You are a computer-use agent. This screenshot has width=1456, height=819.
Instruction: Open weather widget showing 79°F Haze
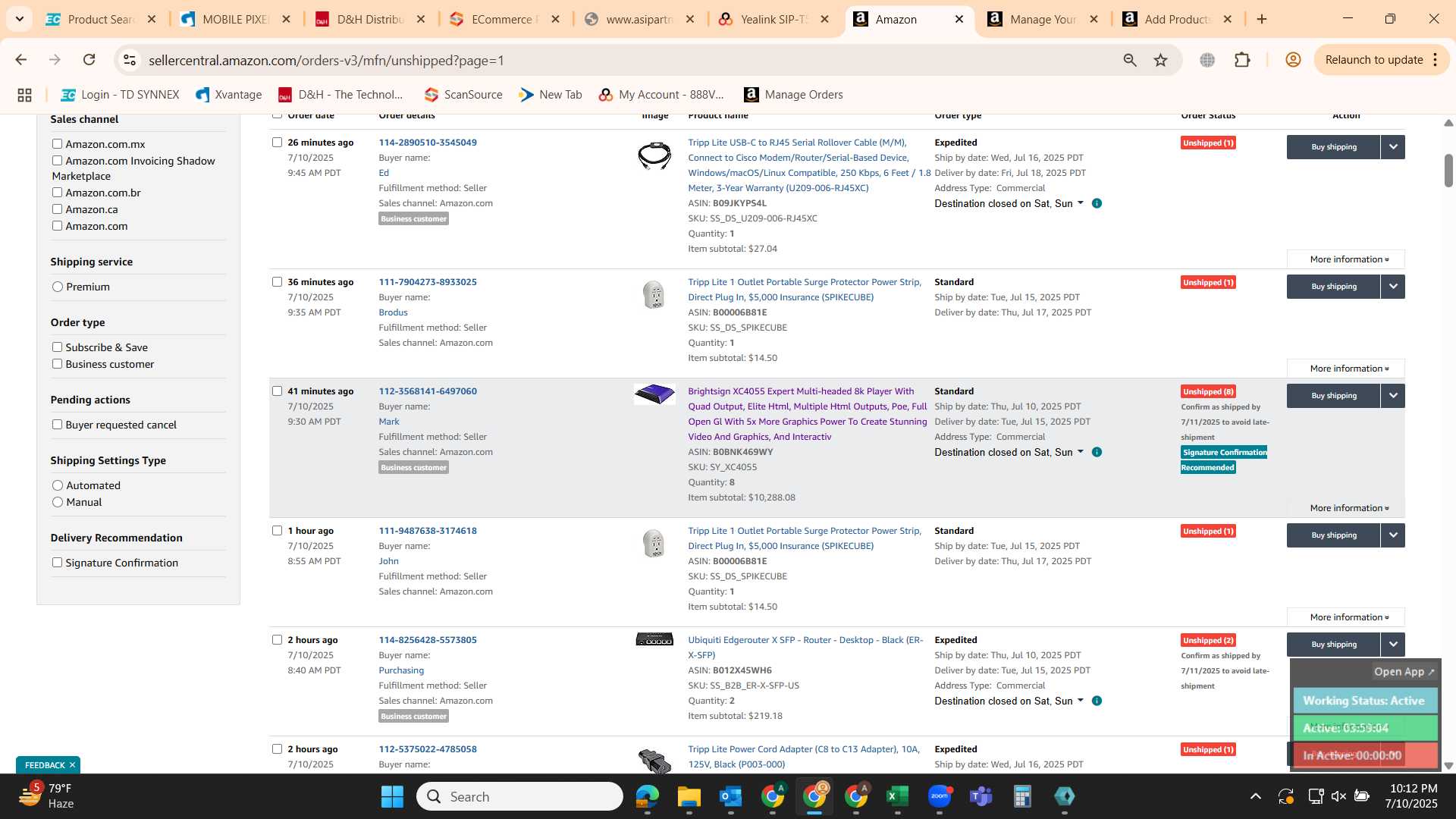pyautogui.click(x=47, y=796)
